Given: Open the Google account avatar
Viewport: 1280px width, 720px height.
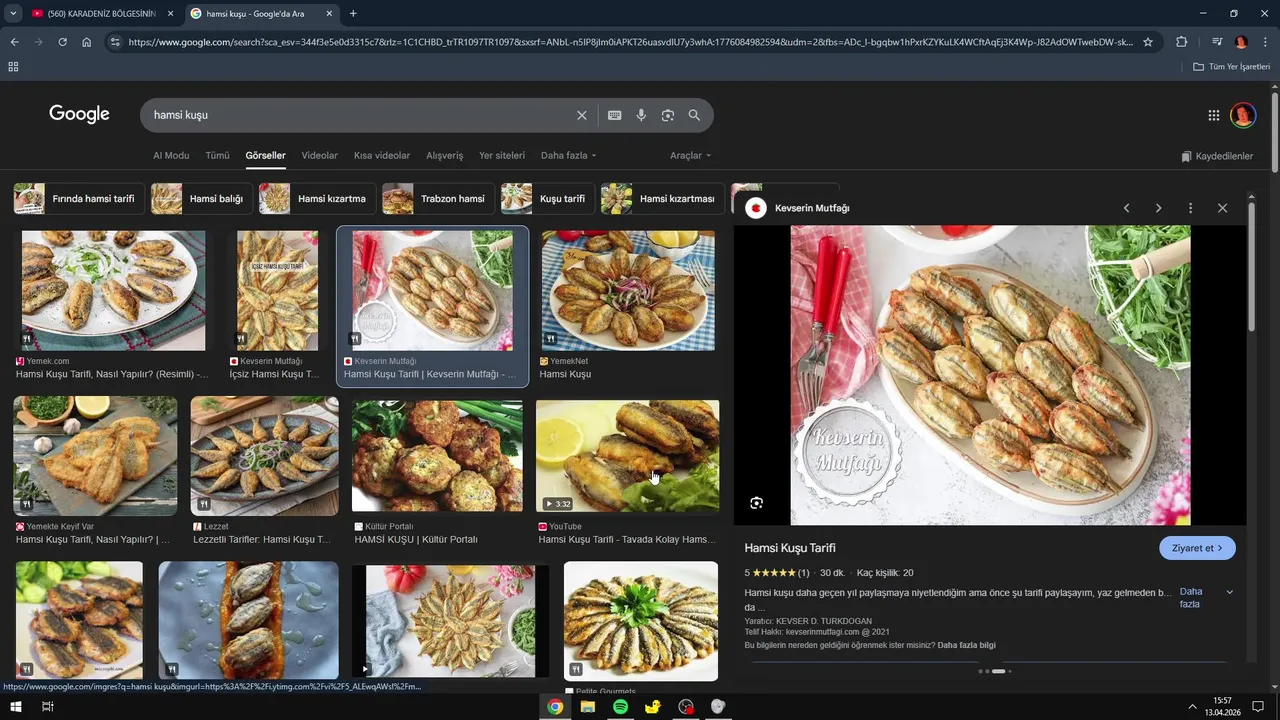Looking at the screenshot, I should pos(1242,115).
